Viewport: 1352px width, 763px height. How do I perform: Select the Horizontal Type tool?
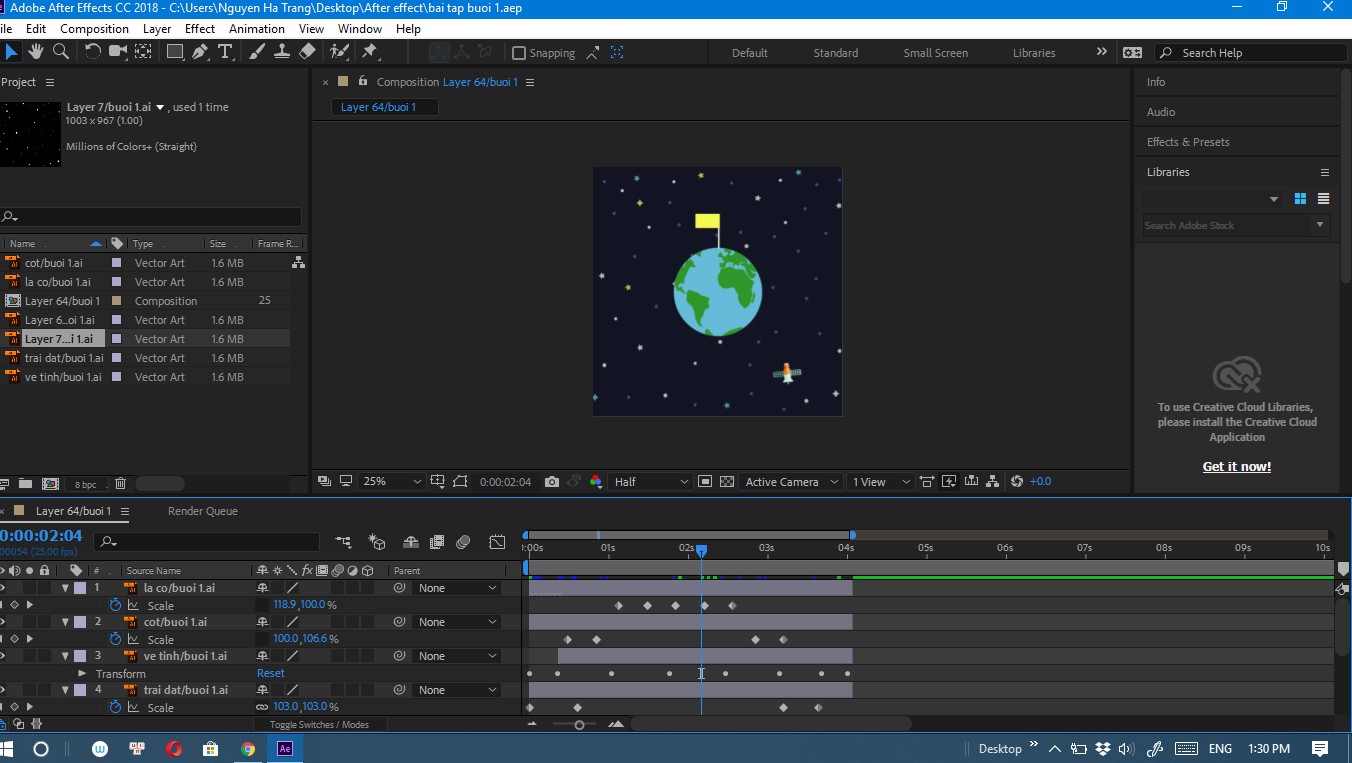pos(225,52)
